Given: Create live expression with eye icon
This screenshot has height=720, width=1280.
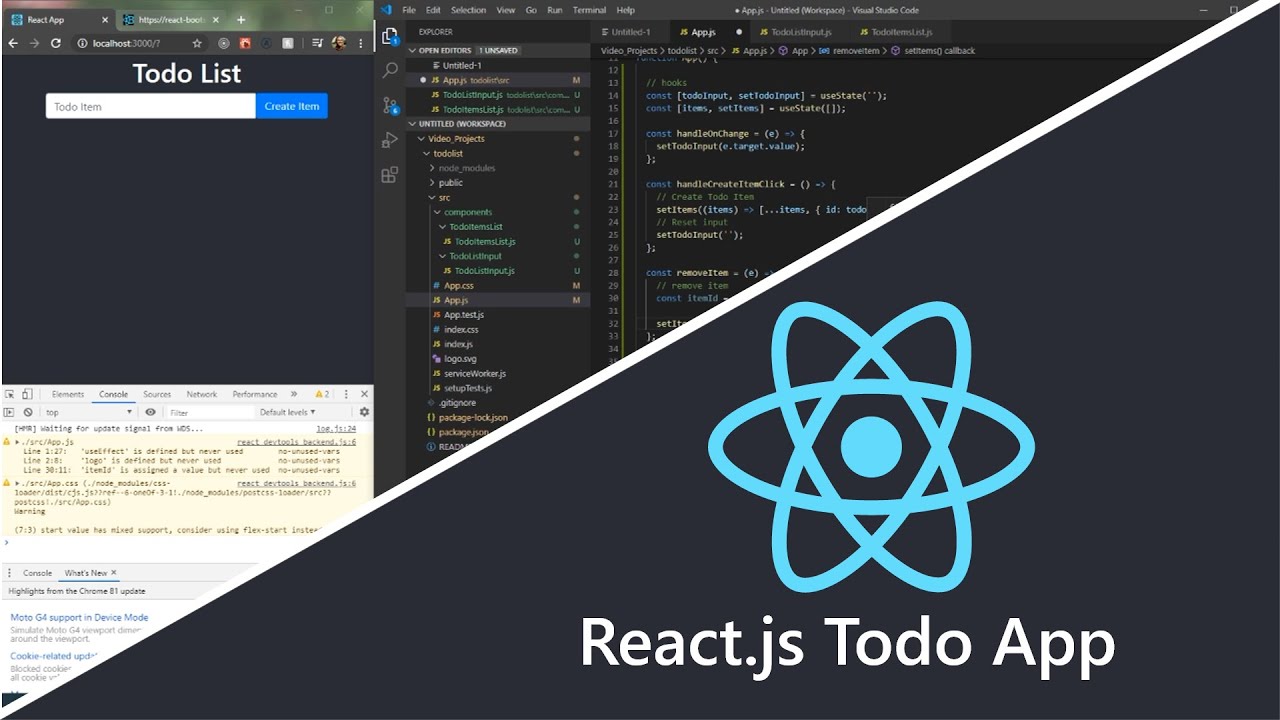Looking at the screenshot, I should 150,412.
